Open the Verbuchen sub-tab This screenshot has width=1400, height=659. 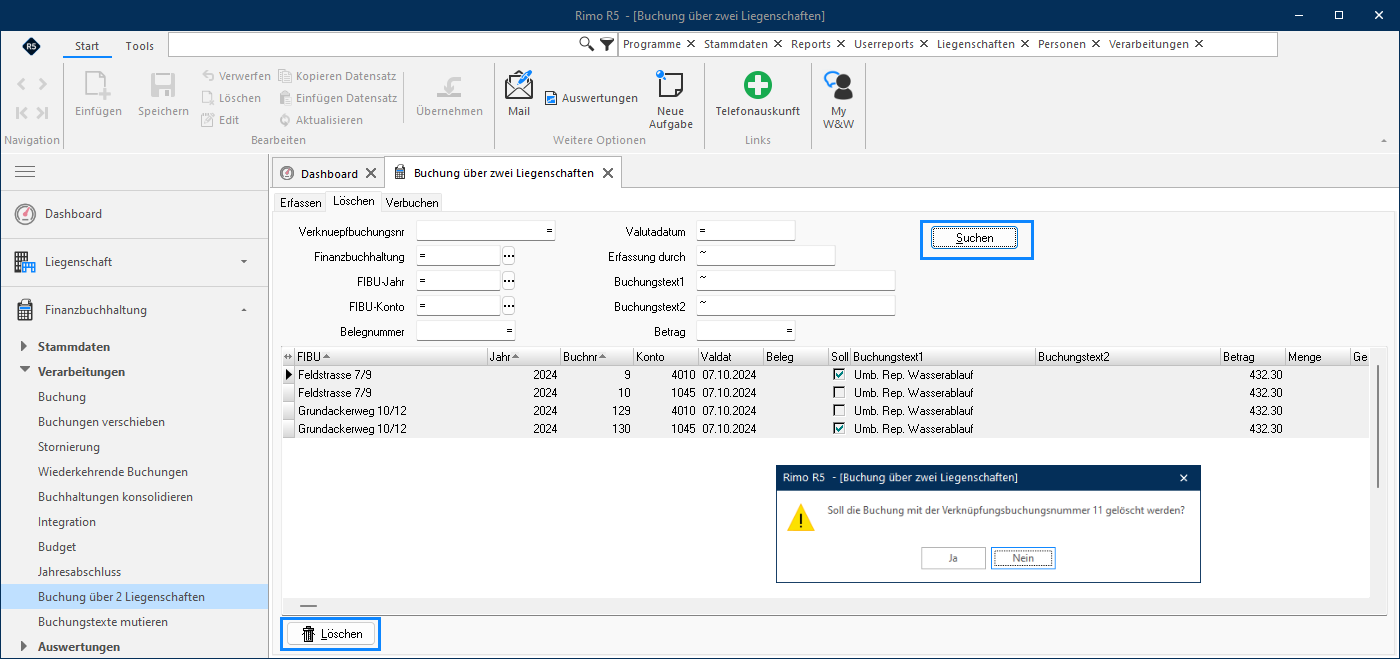coord(412,203)
